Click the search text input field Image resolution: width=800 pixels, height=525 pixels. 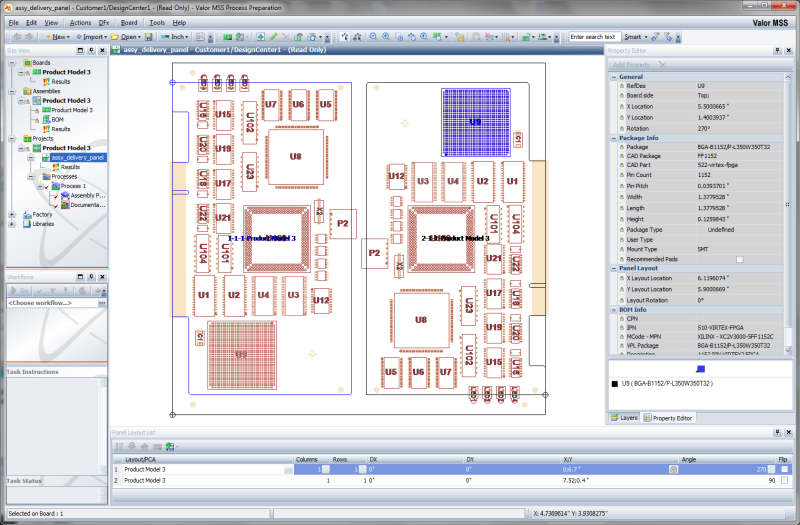click(595, 37)
